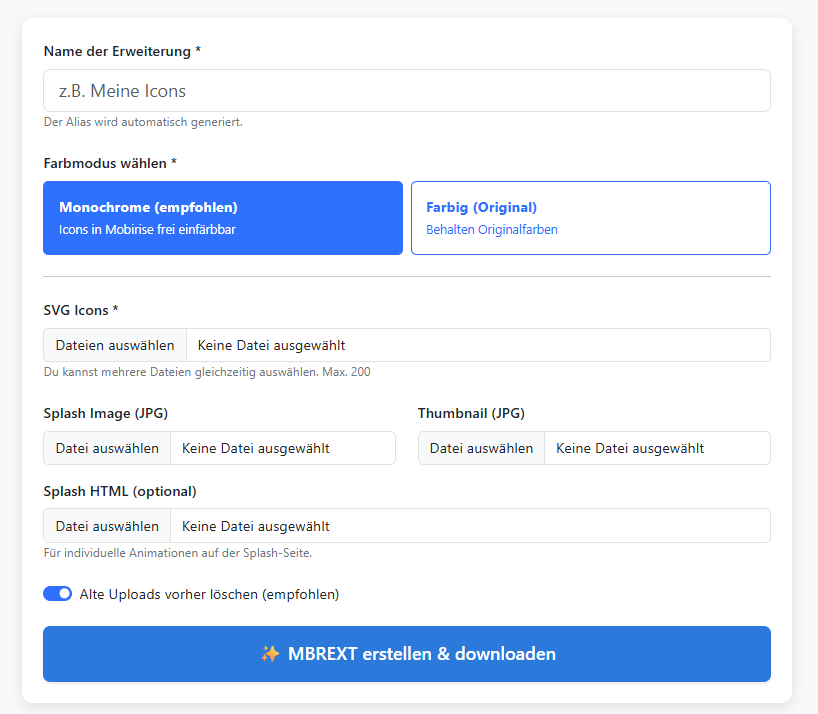The image size is (818, 714).
Task: Toggle Alte Uploads vorher löschen switch
Action: 57,594
